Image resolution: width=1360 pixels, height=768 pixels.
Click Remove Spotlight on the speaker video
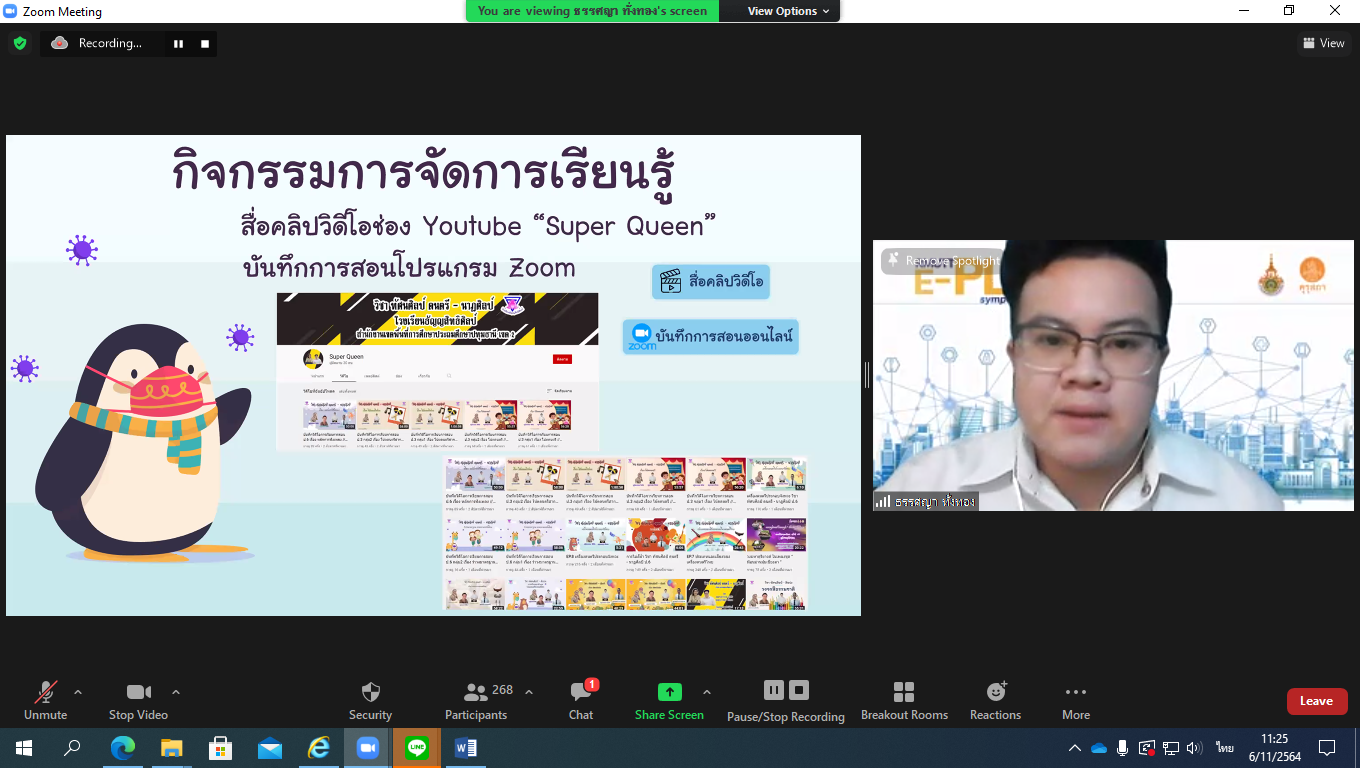coord(943,261)
